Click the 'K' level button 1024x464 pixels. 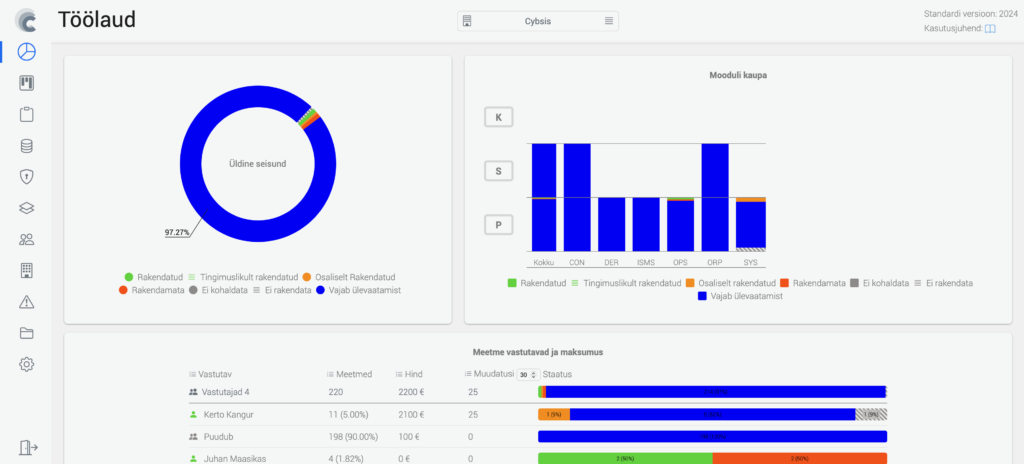point(499,117)
